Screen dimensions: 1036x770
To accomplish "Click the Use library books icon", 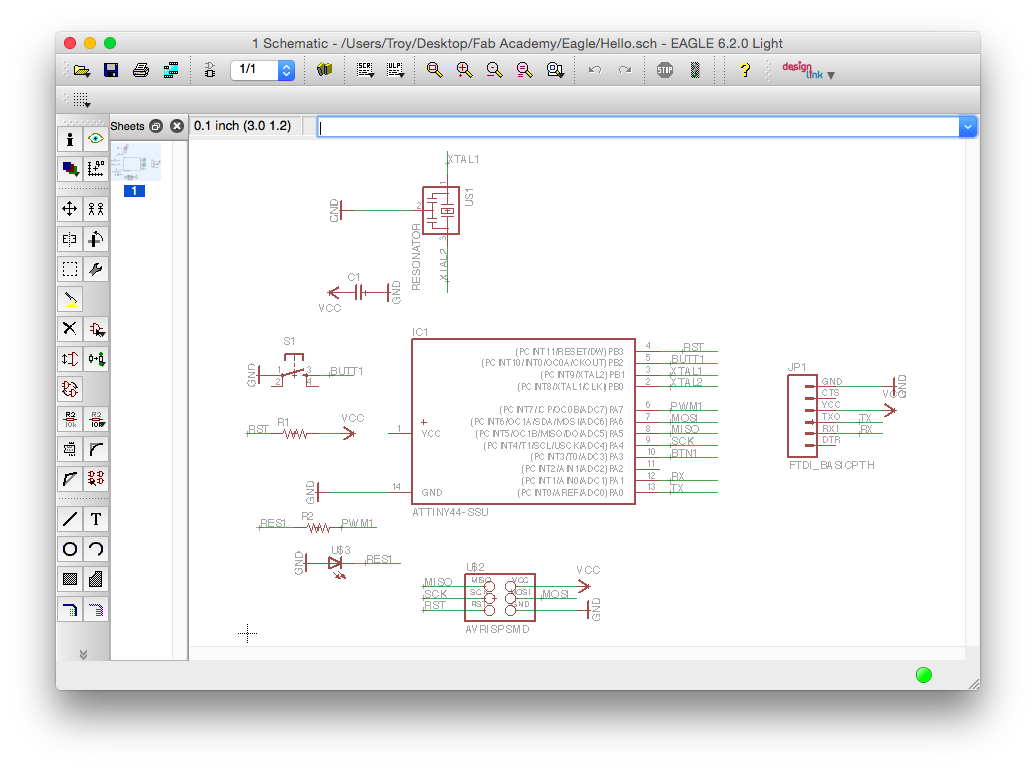I will click(324, 70).
